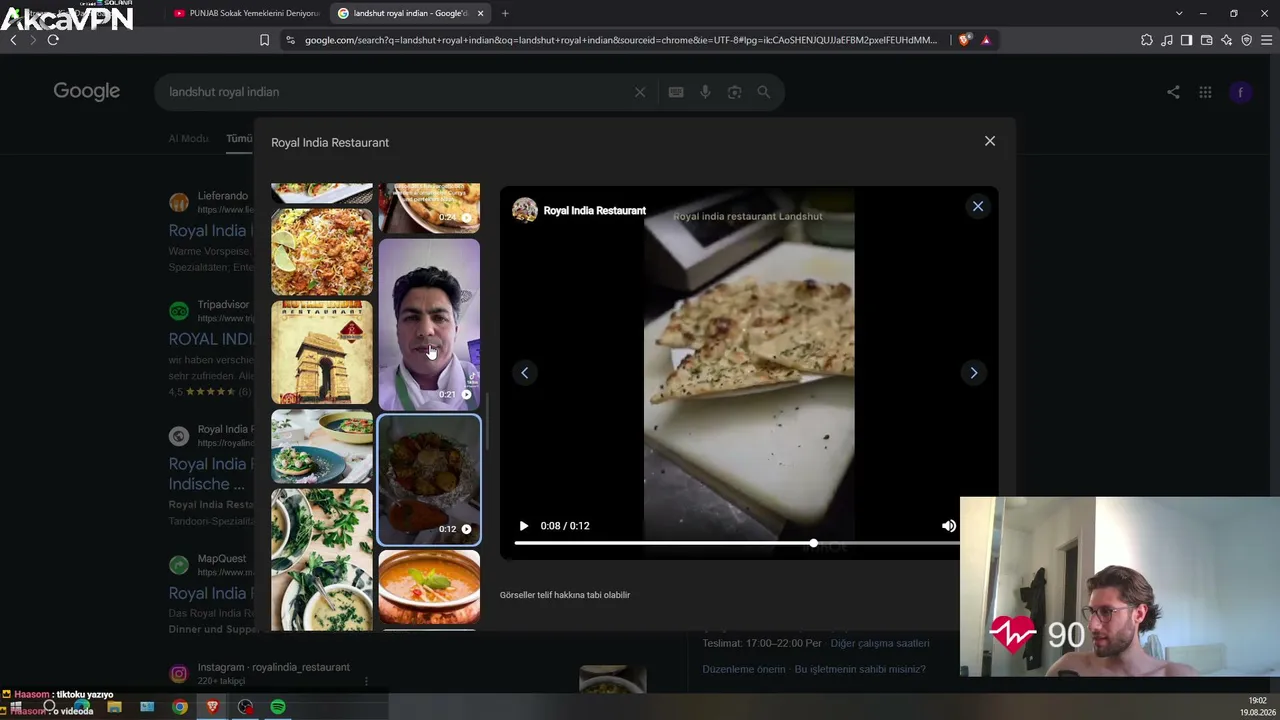1280x720 pixels.
Task: Click the Royal India Restaurant uploader avatar
Action: 525,210
